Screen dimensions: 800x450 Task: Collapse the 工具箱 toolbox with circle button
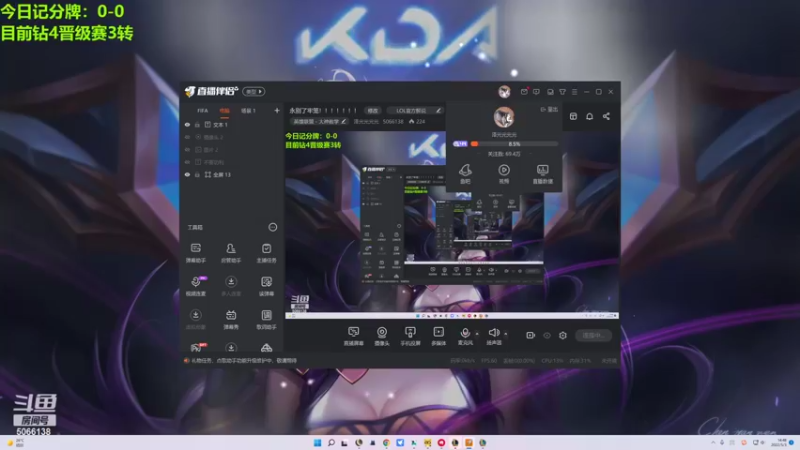pyautogui.click(x=272, y=227)
